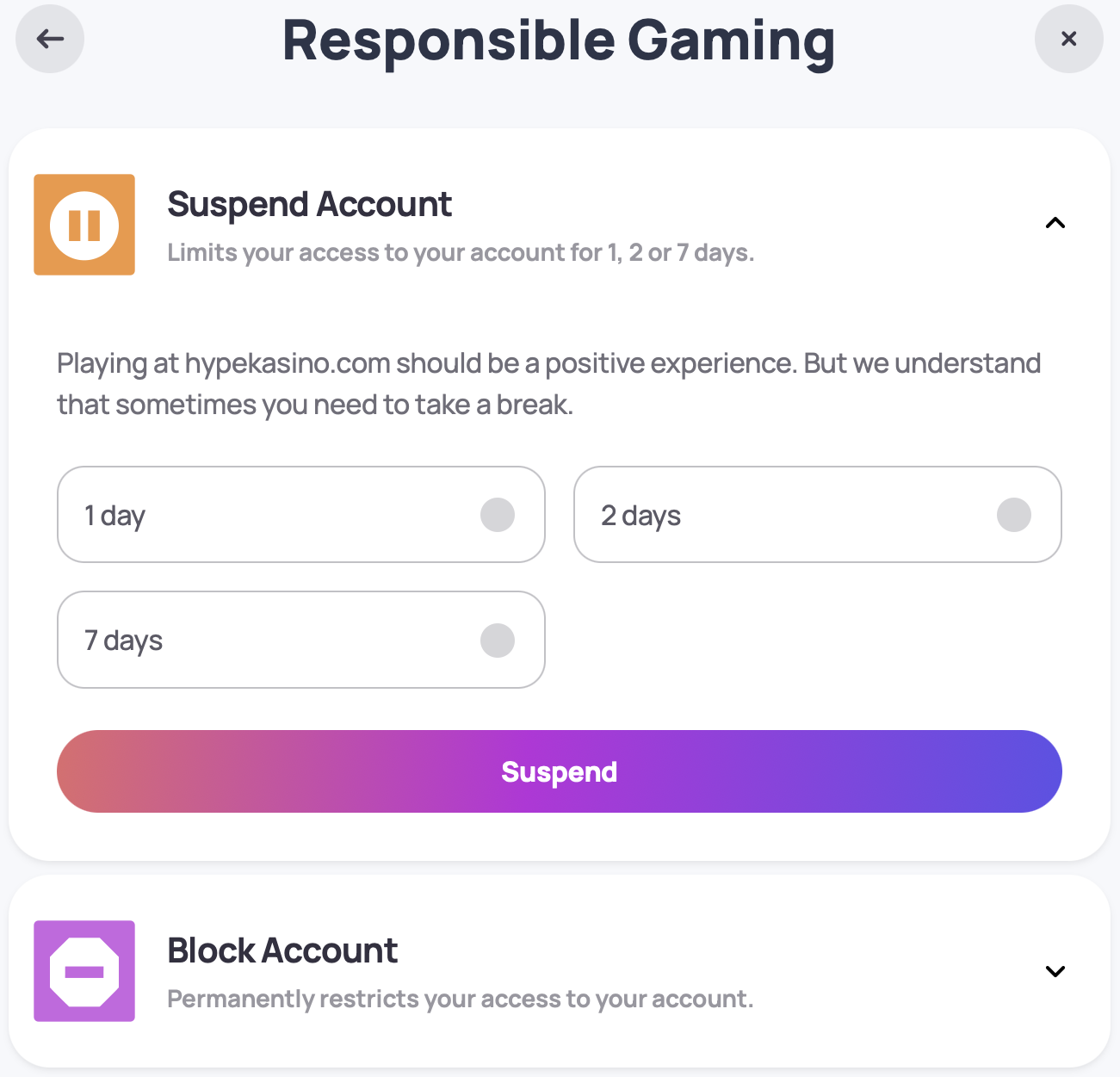
Task: Click the Responsible Gaming page title
Action: pyautogui.click(x=559, y=41)
